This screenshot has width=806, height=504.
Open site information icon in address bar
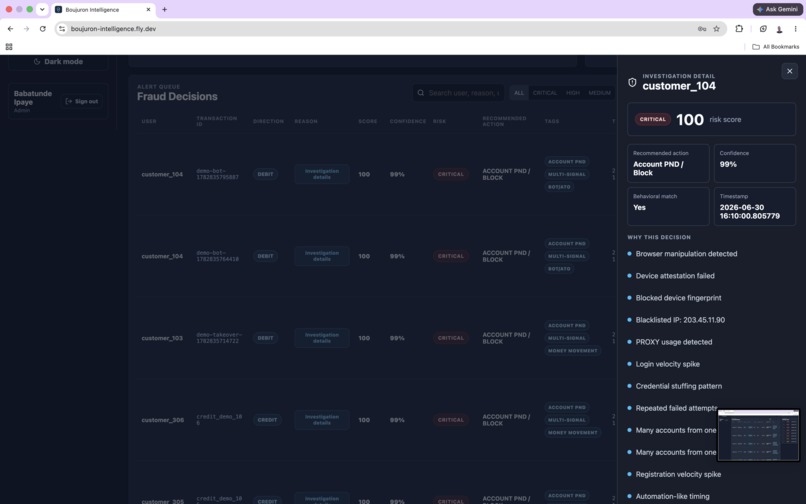click(x=62, y=29)
